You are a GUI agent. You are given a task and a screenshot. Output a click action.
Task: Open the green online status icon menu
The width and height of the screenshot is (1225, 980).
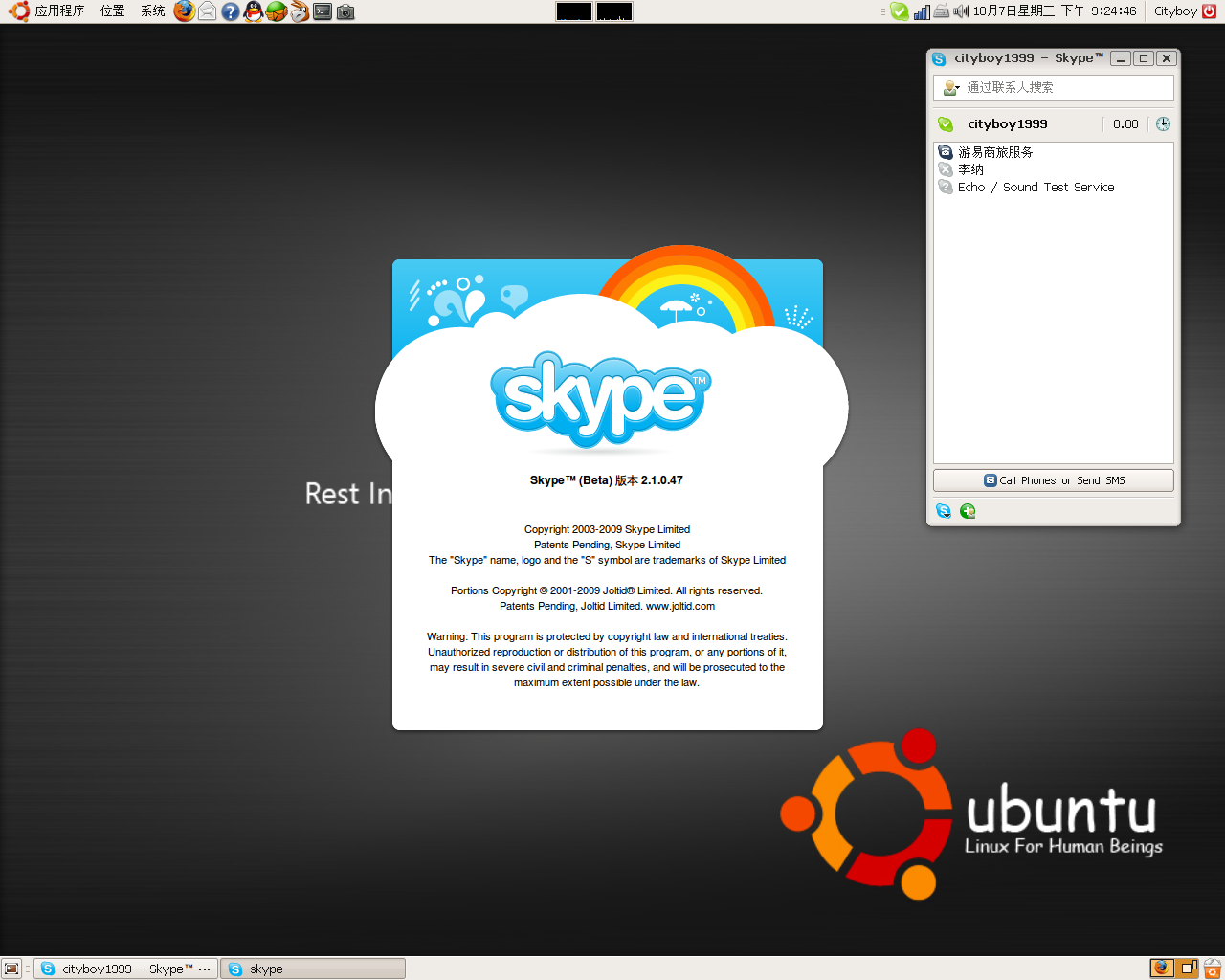tap(946, 124)
